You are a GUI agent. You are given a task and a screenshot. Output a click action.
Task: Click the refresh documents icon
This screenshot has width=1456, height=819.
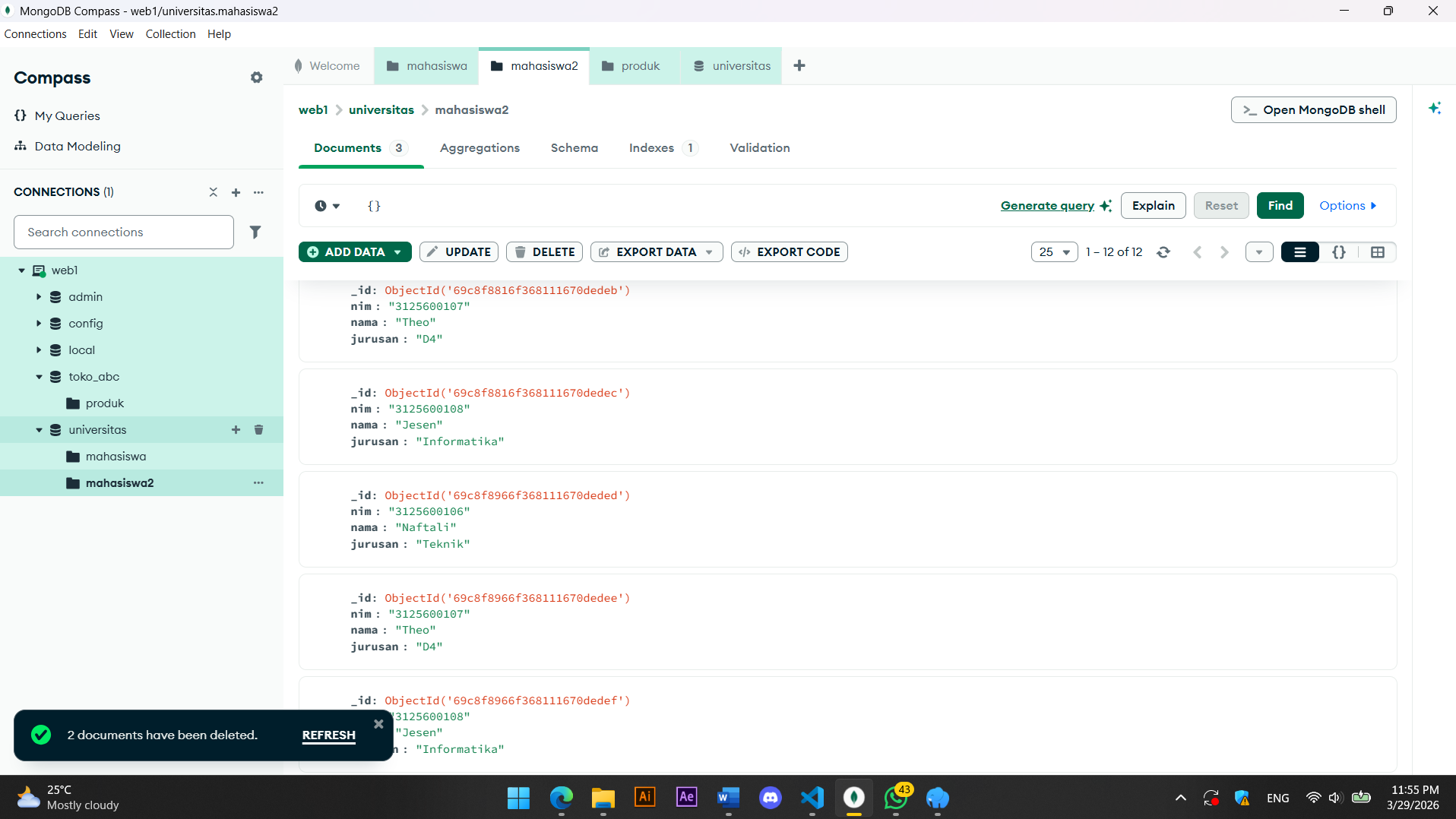(x=1163, y=252)
